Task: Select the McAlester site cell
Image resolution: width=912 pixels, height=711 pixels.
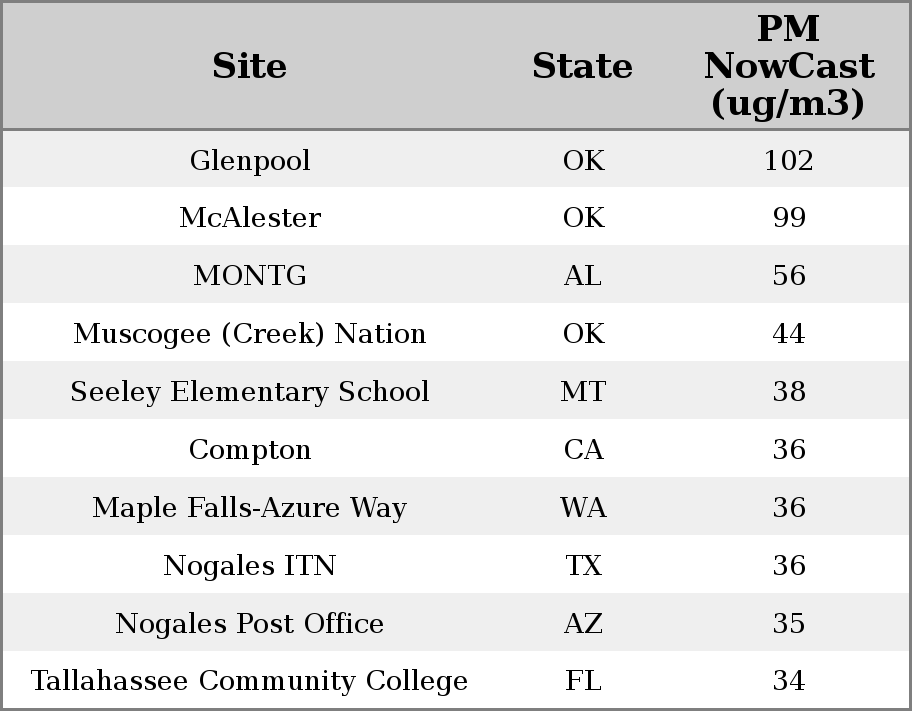Action: (x=249, y=218)
